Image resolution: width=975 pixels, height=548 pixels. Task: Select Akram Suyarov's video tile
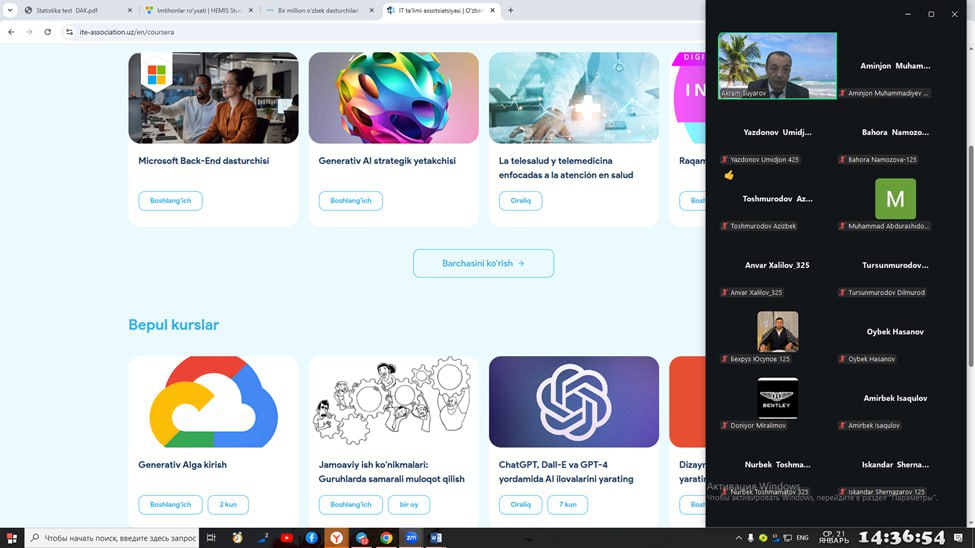[x=777, y=65]
